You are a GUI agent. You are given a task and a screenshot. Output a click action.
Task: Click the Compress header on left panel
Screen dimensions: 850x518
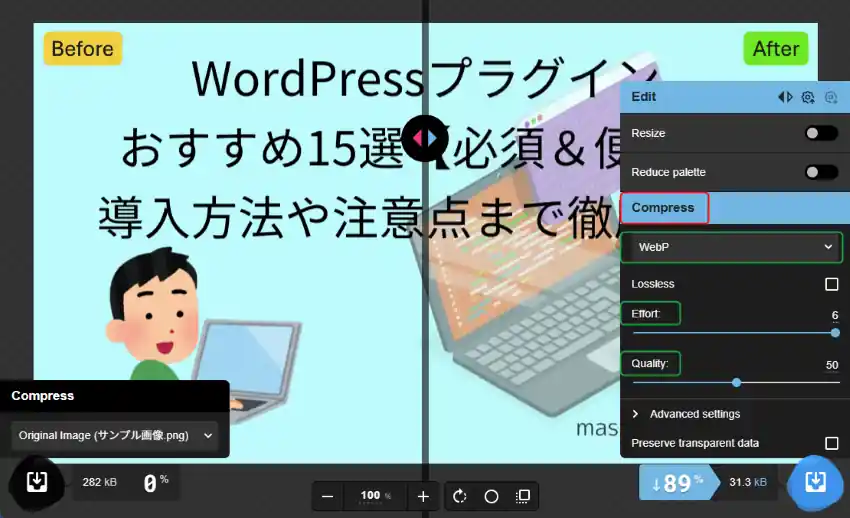click(x=114, y=396)
